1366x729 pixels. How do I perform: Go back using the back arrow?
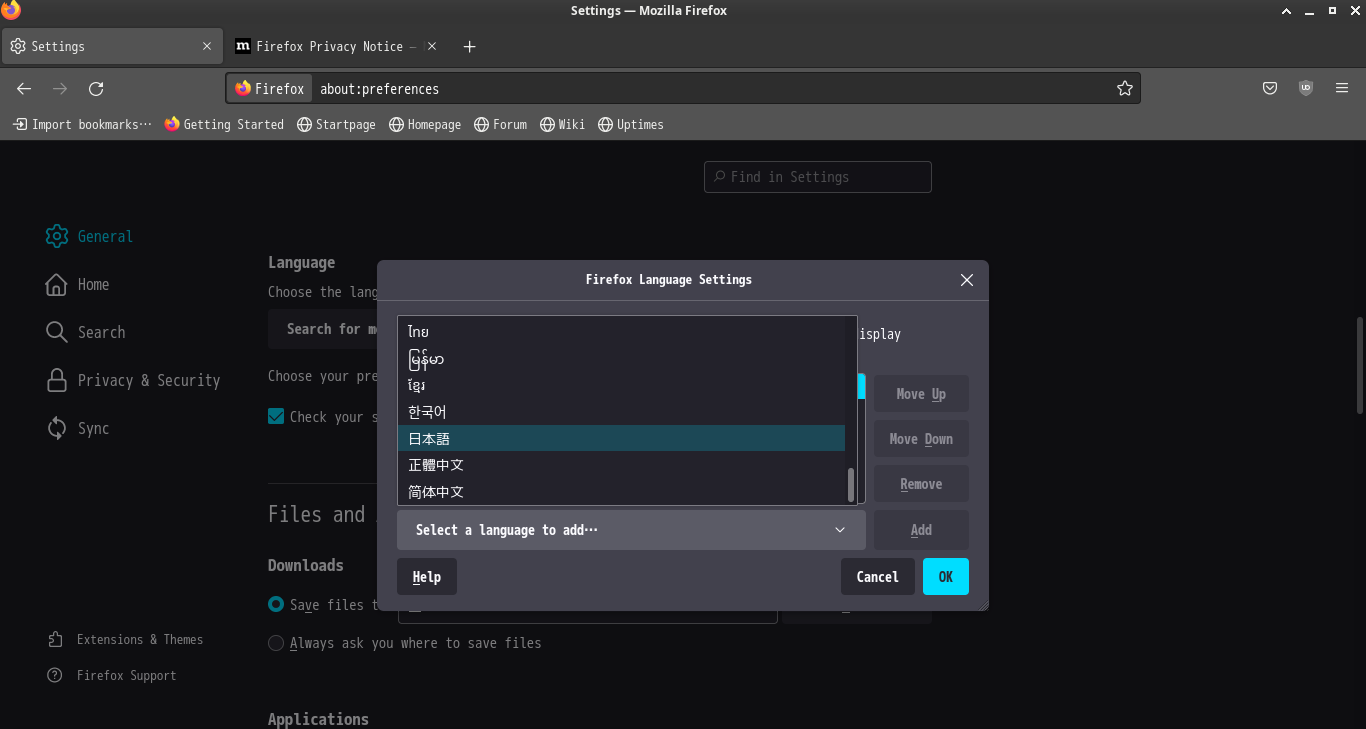click(x=24, y=89)
